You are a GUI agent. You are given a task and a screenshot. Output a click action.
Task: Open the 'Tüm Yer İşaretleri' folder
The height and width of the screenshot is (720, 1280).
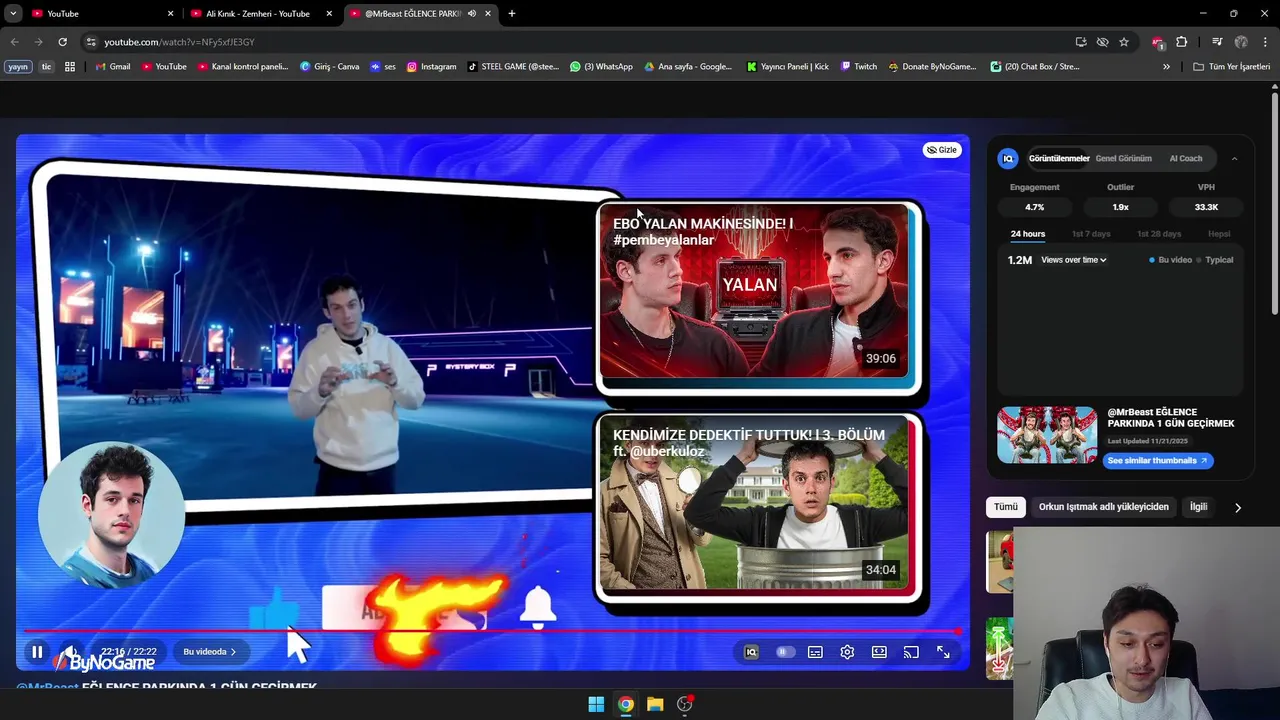coord(1232,67)
